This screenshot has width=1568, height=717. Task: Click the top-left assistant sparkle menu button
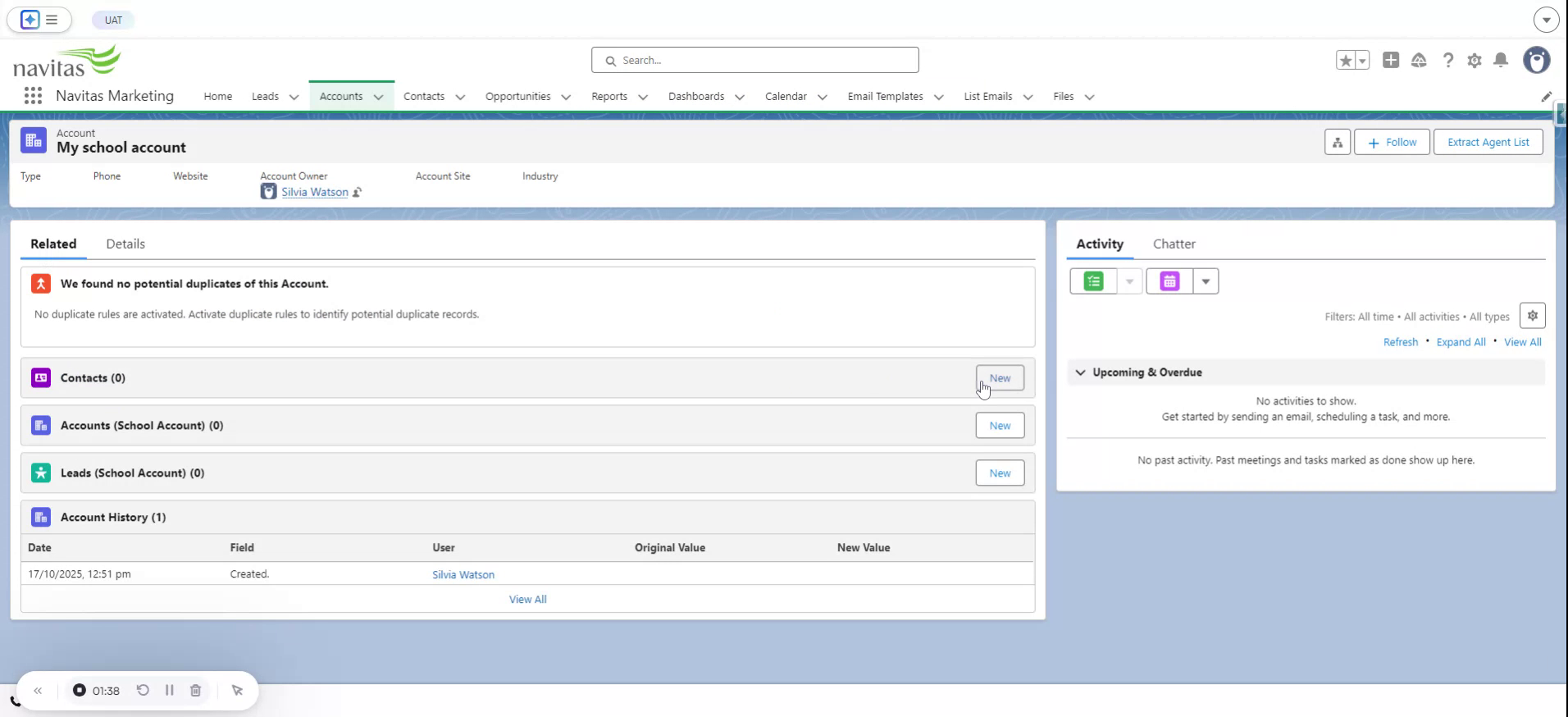click(x=39, y=20)
